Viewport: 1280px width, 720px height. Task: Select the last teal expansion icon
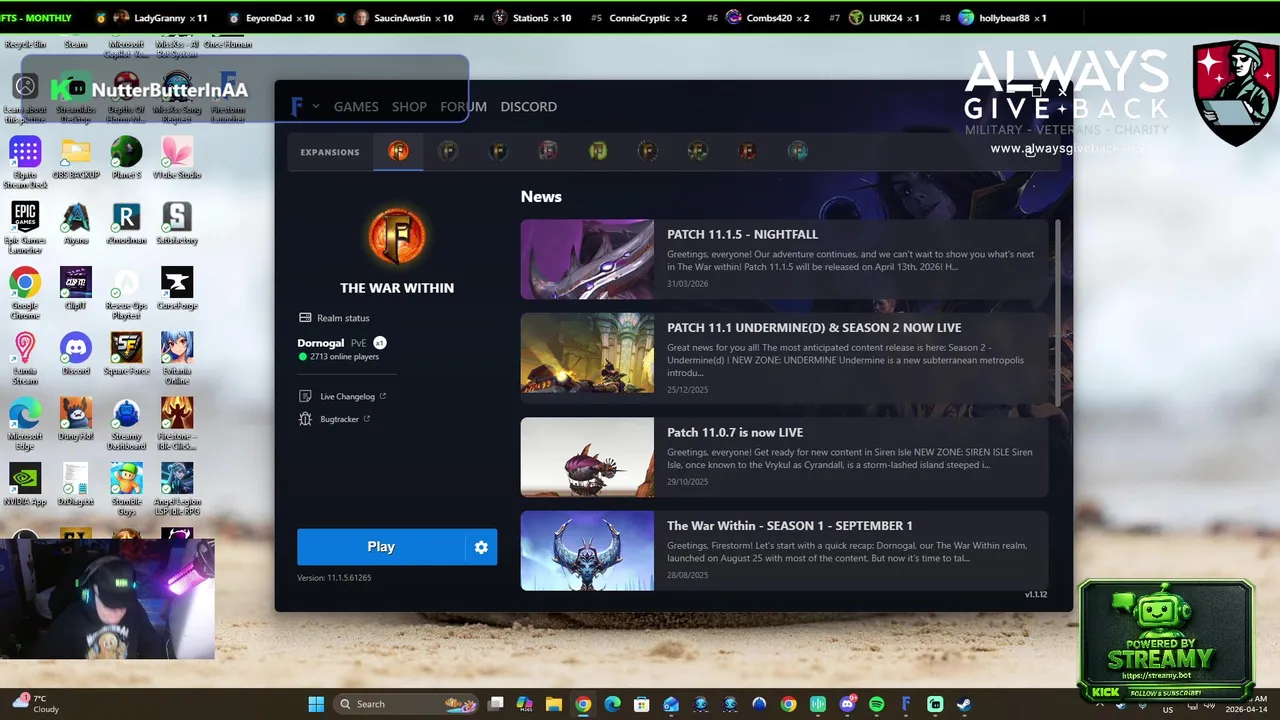[798, 151]
